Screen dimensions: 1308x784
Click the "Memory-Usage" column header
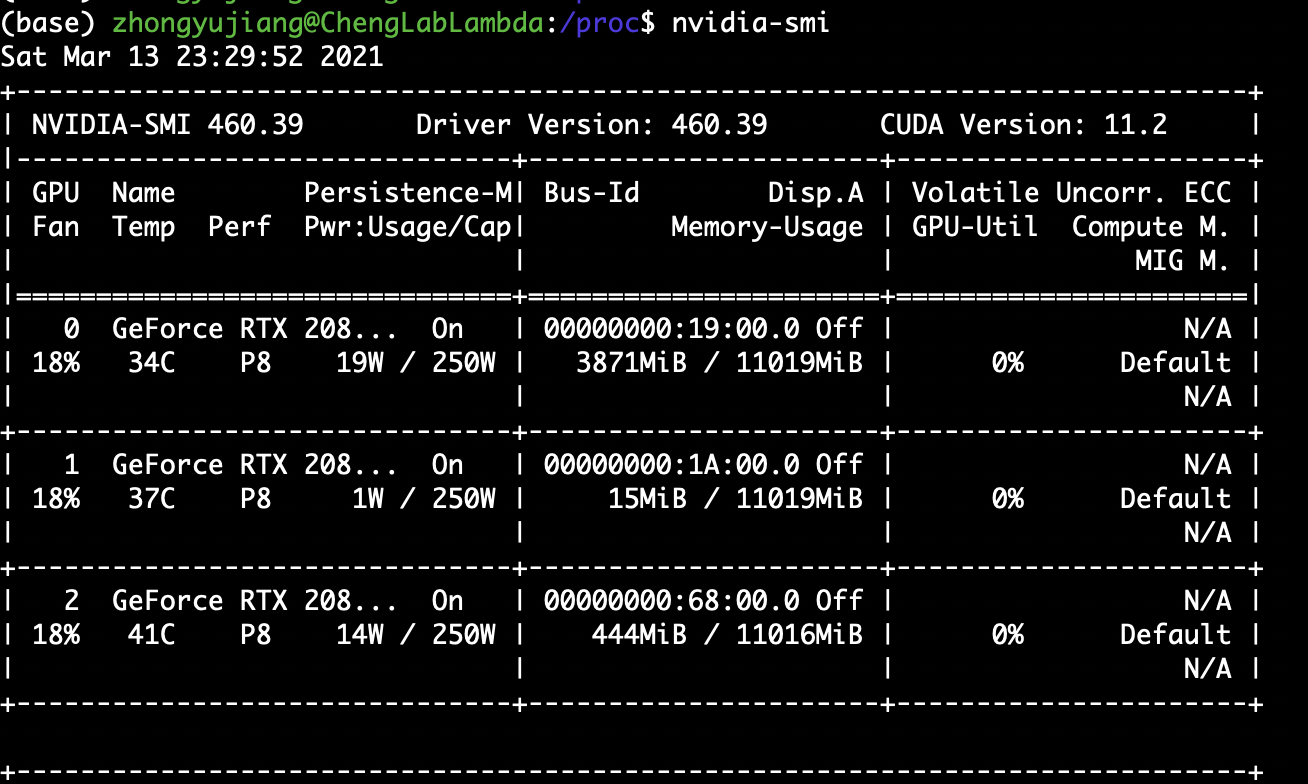coord(768,227)
